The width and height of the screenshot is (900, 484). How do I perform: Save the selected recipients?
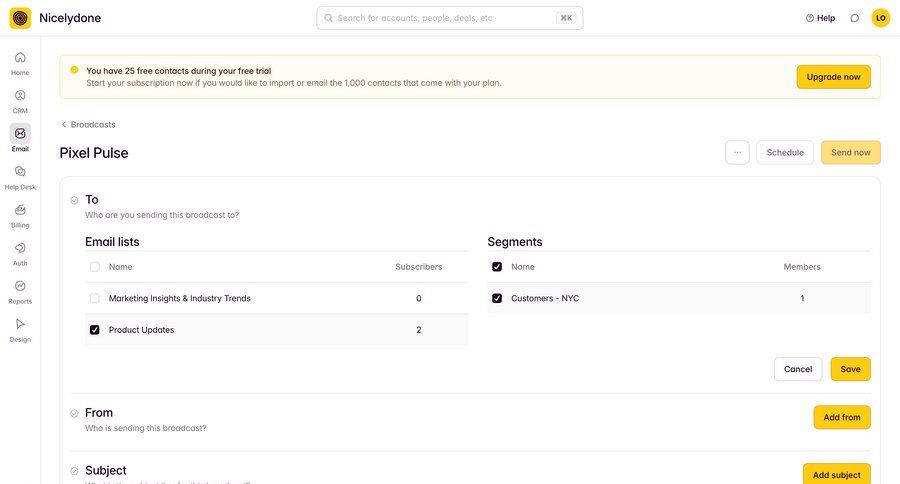850,369
